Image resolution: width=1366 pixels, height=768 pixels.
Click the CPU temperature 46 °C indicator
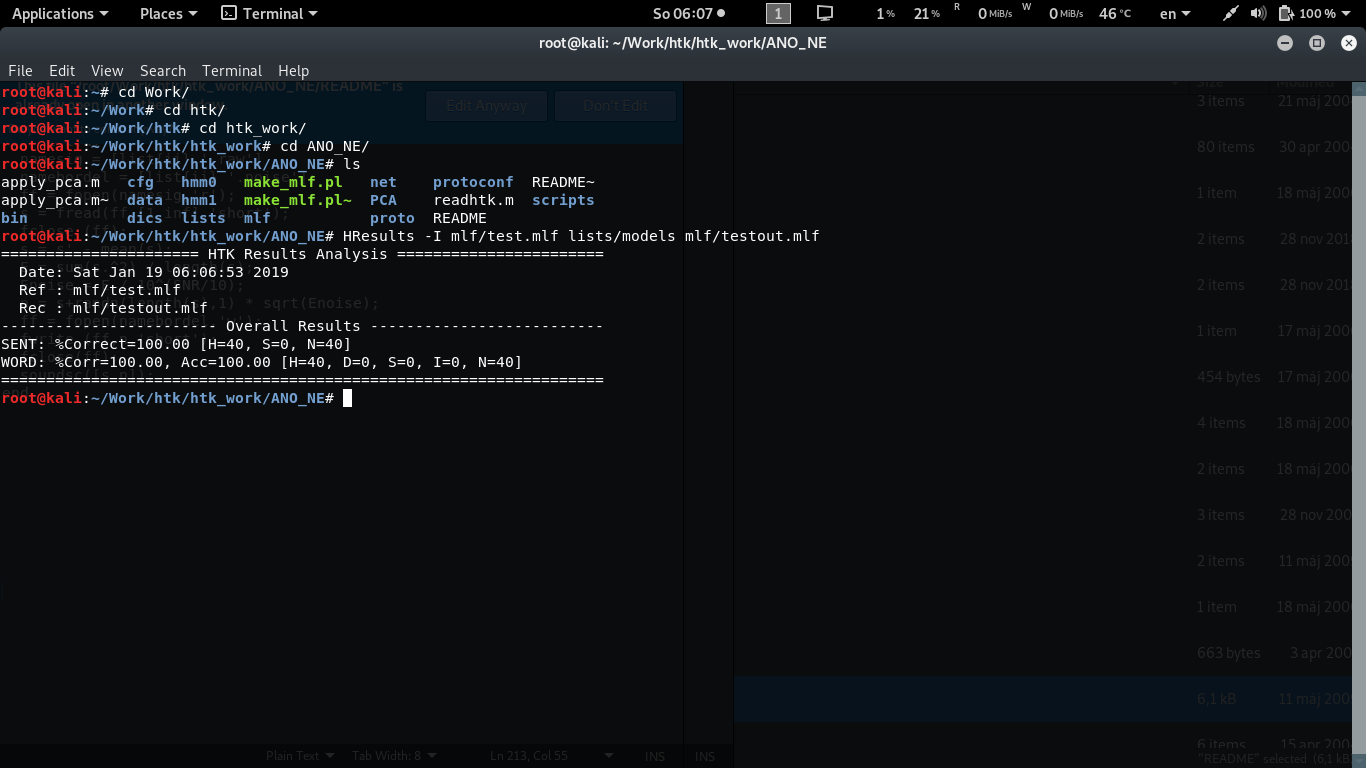pyautogui.click(x=1114, y=13)
